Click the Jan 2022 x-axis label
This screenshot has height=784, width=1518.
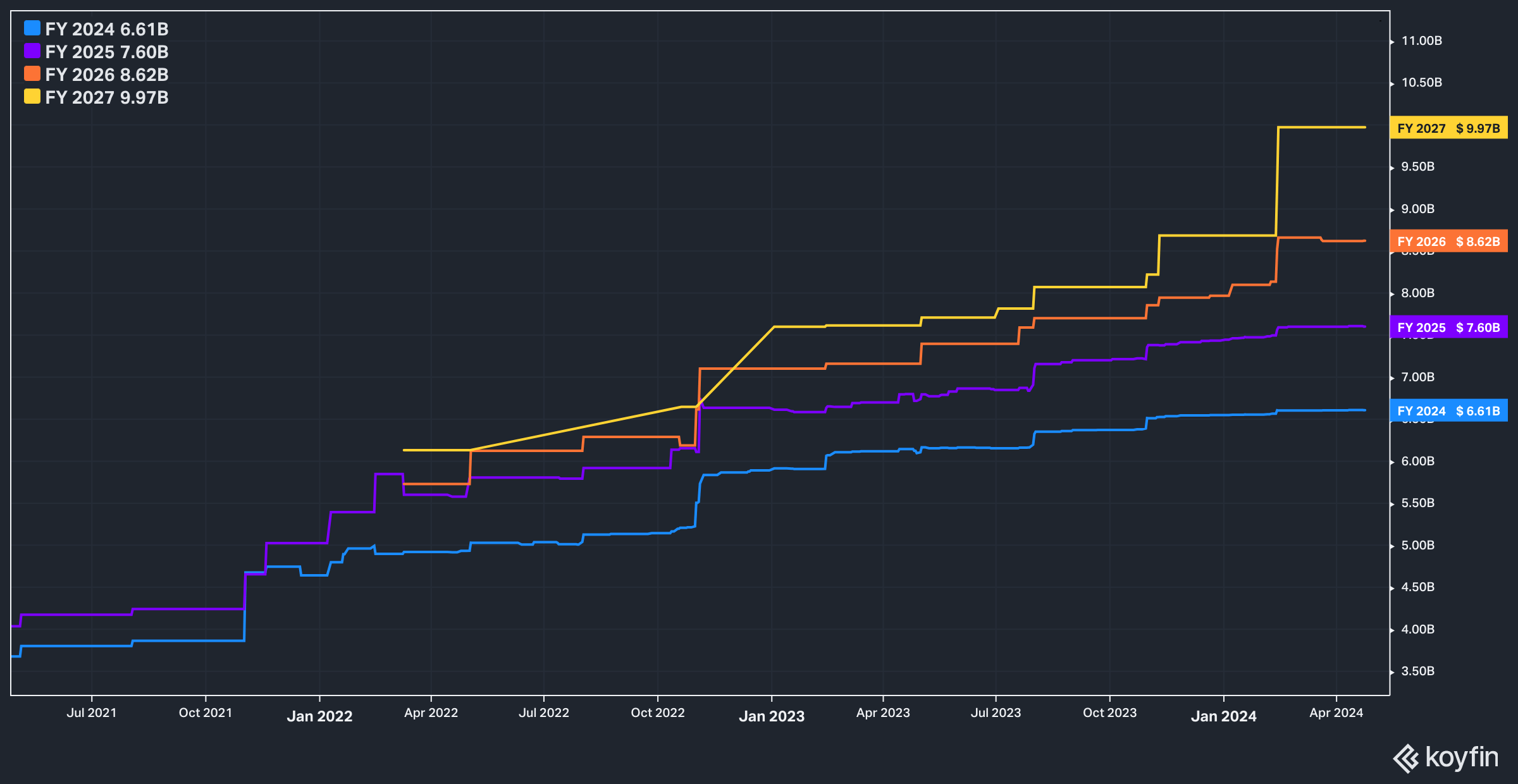click(x=319, y=716)
